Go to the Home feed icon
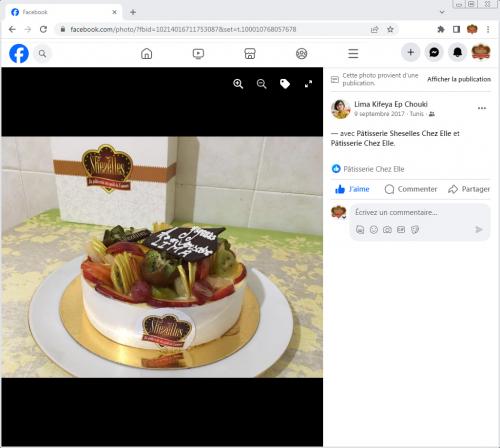The width and height of the screenshot is (500, 448). click(x=146, y=53)
